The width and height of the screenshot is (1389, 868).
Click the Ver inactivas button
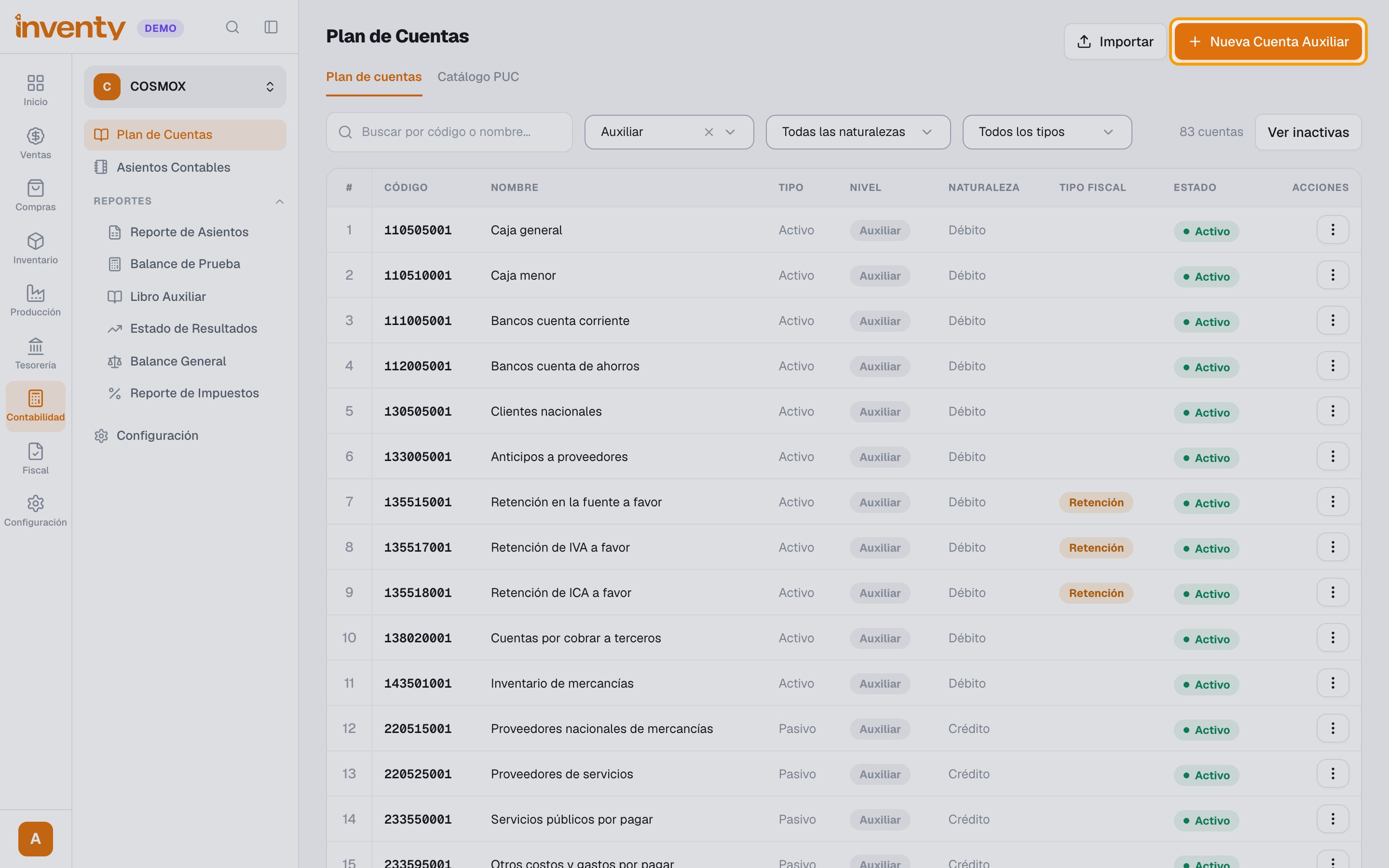1308,132
